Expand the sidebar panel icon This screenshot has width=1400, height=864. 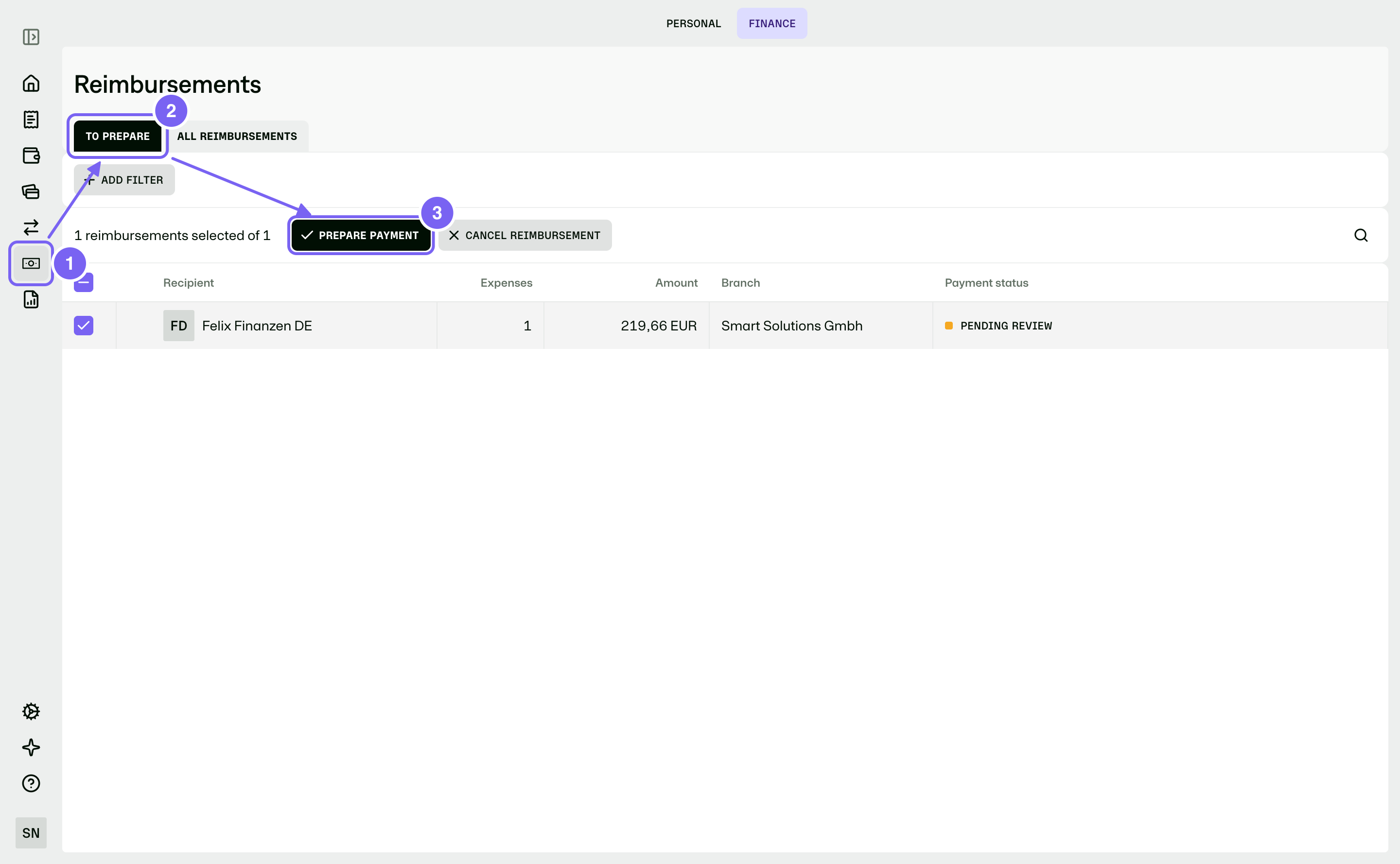pyautogui.click(x=31, y=37)
